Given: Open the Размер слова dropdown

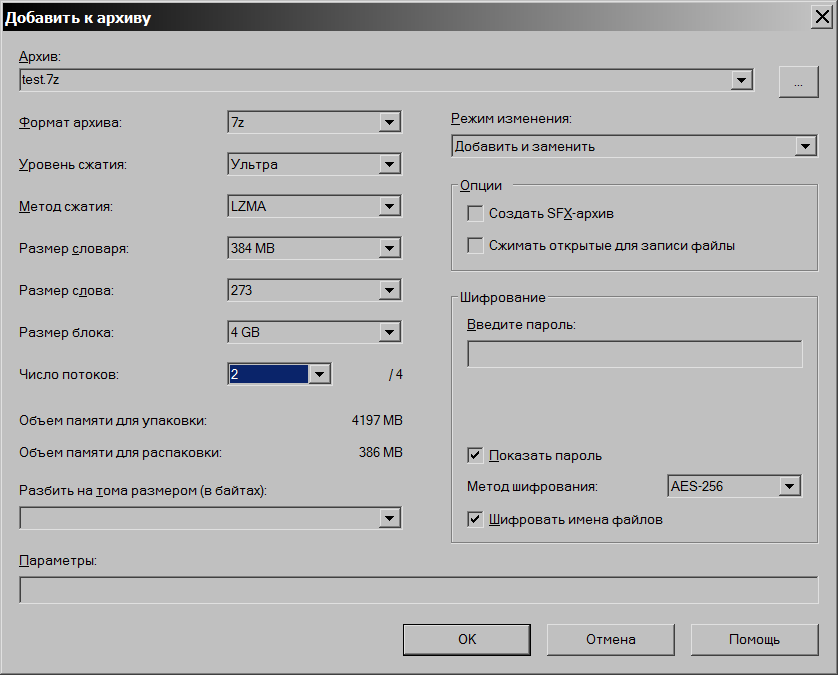Looking at the screenshot, I should pos(390,290).
